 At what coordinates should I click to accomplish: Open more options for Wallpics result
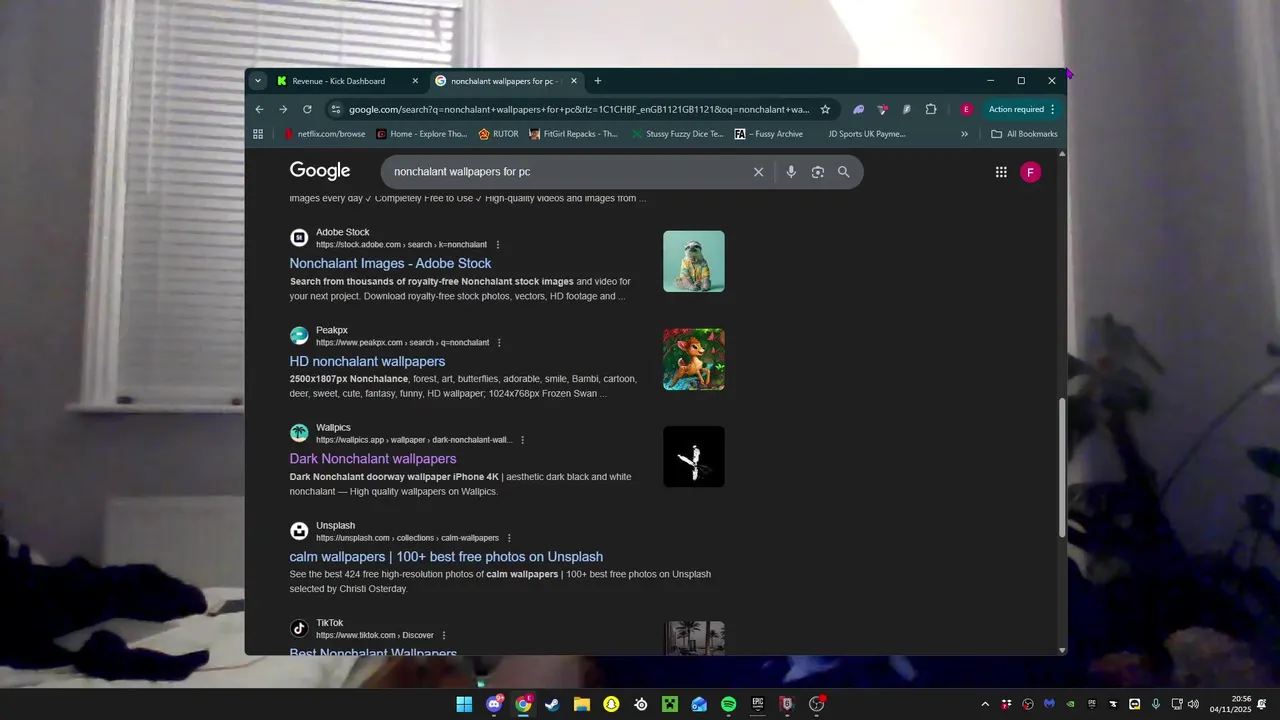[522, 440]
